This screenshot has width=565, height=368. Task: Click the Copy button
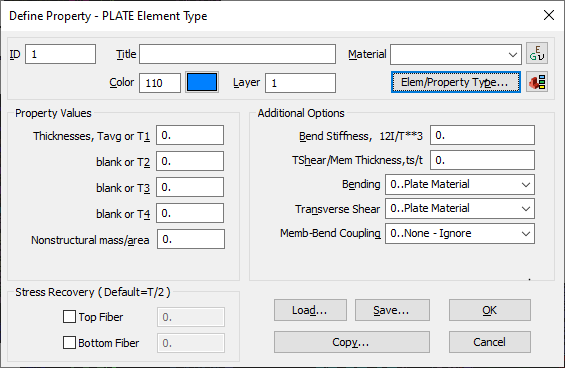352,342
